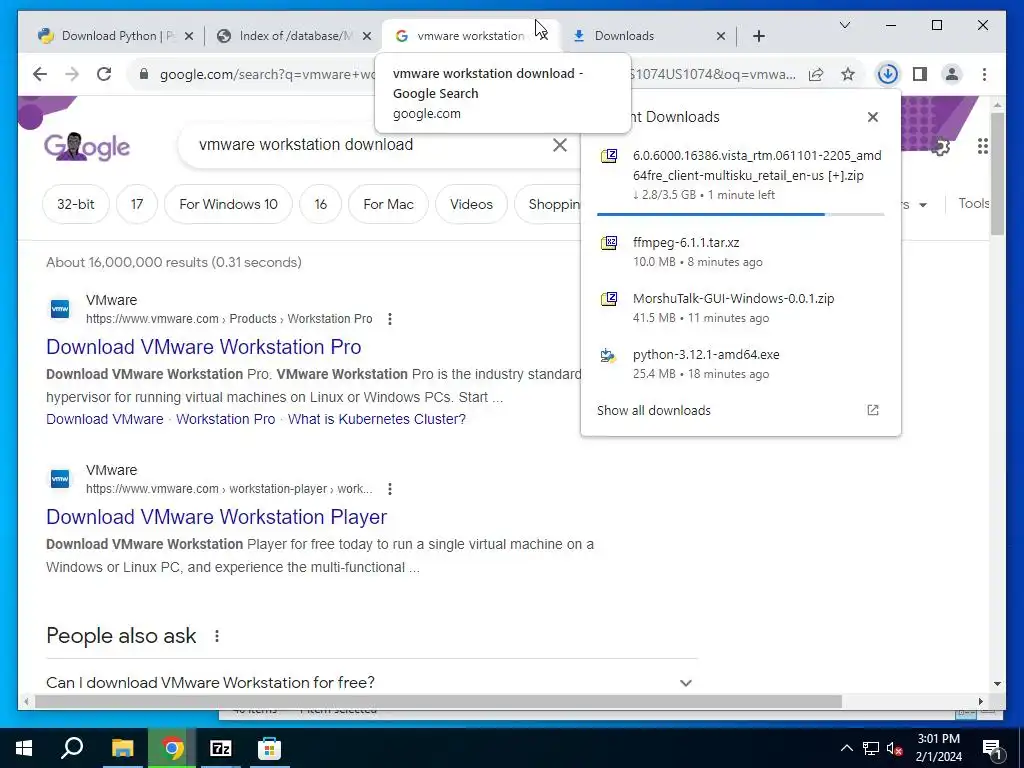Open ffmpeg-6.1.1.tar.xz from downloads list
This screenshot has width=1024, height=768.
click(741, 252)
